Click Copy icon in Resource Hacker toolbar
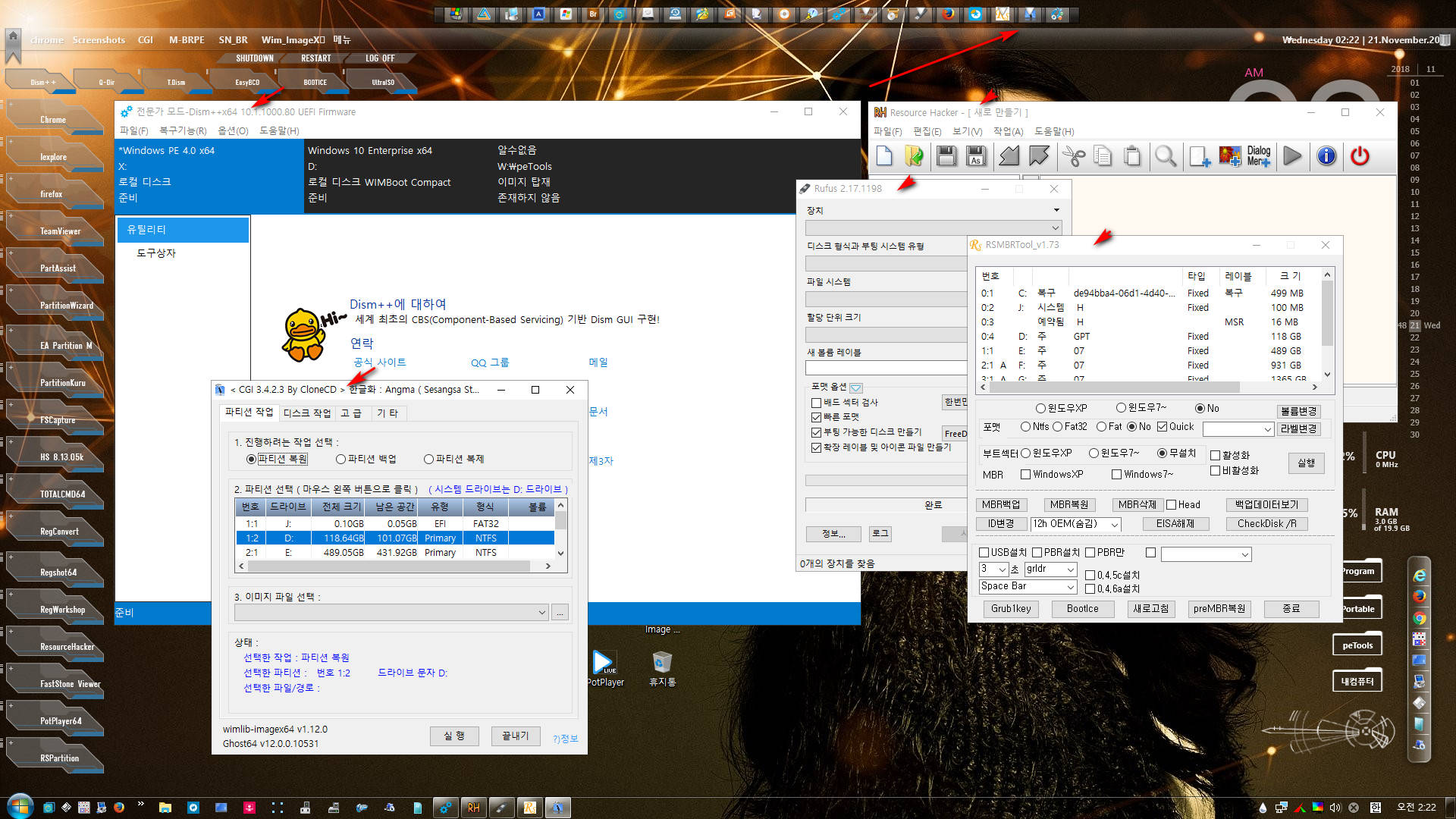Image resolution: width=1456 pixels, height=819 pixels. [x=1103, y=156]
